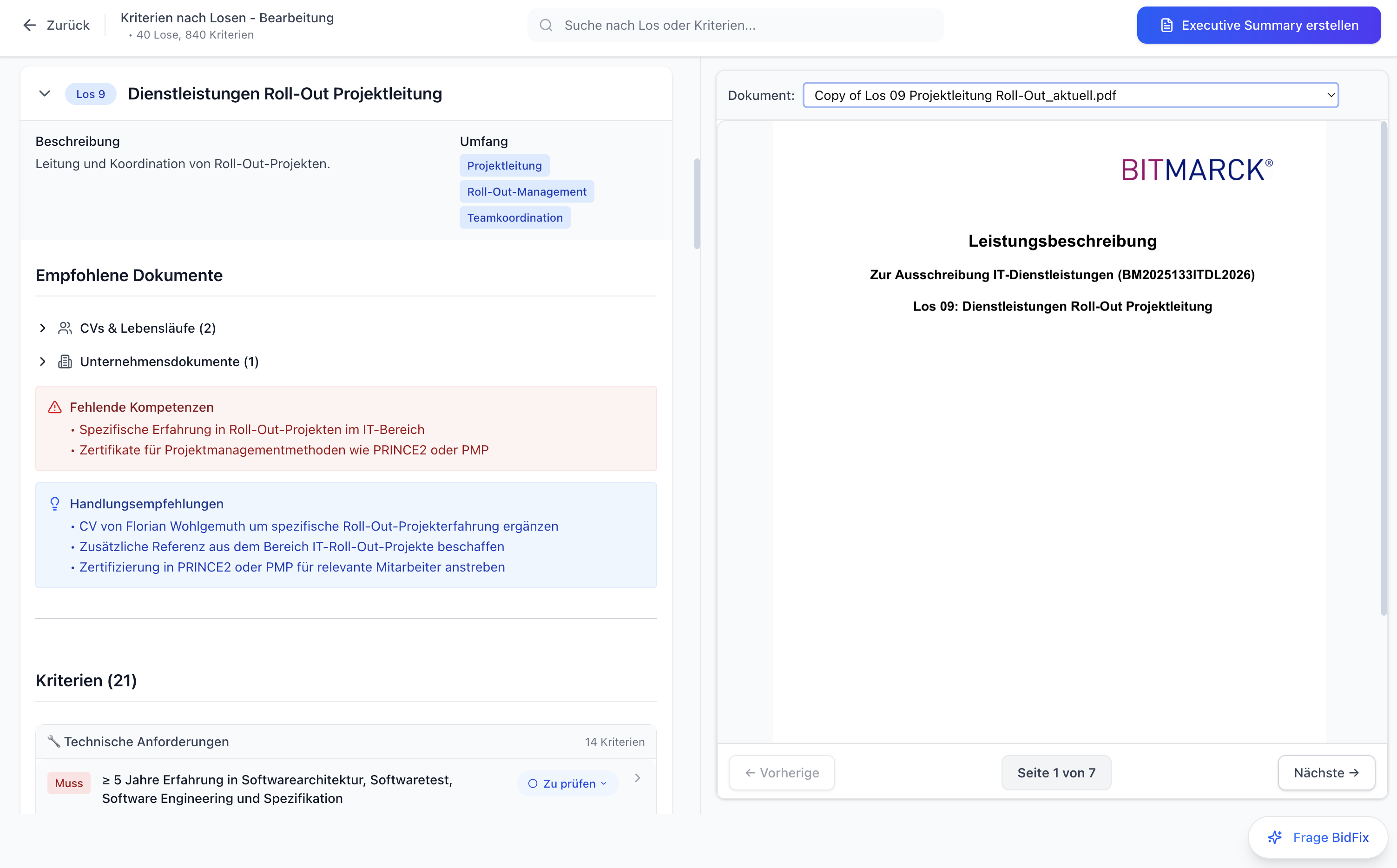The height and width of the screenshot is (868, 1397).
Task: Click the wrench icon beside Technische Anforderungen
Action: click(53, 742)
